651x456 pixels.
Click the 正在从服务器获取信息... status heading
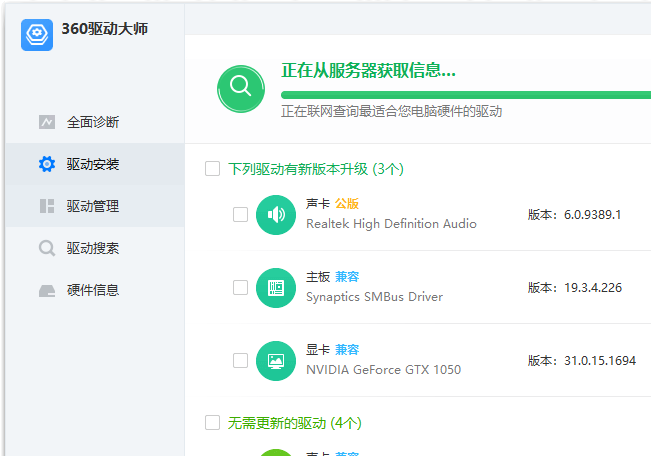pyautogui.click(x=368, y=70)
